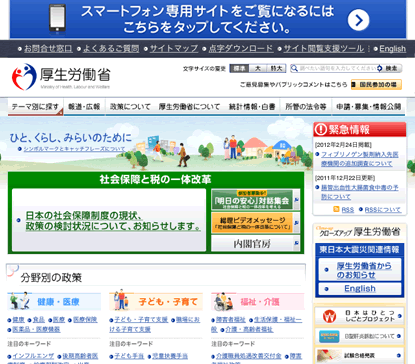Open the 医療保険 link
The image size is (415, 364).
85,320
